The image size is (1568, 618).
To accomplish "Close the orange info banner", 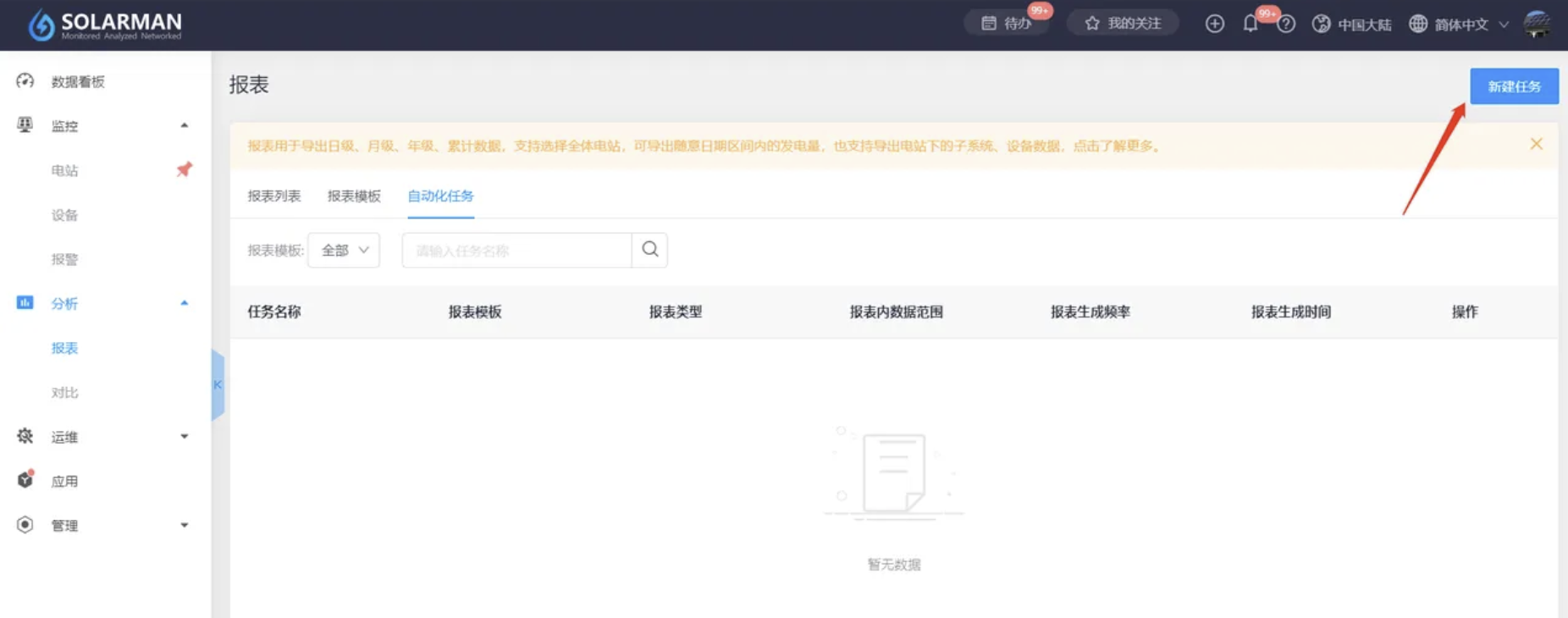I will coord(1536,144).
